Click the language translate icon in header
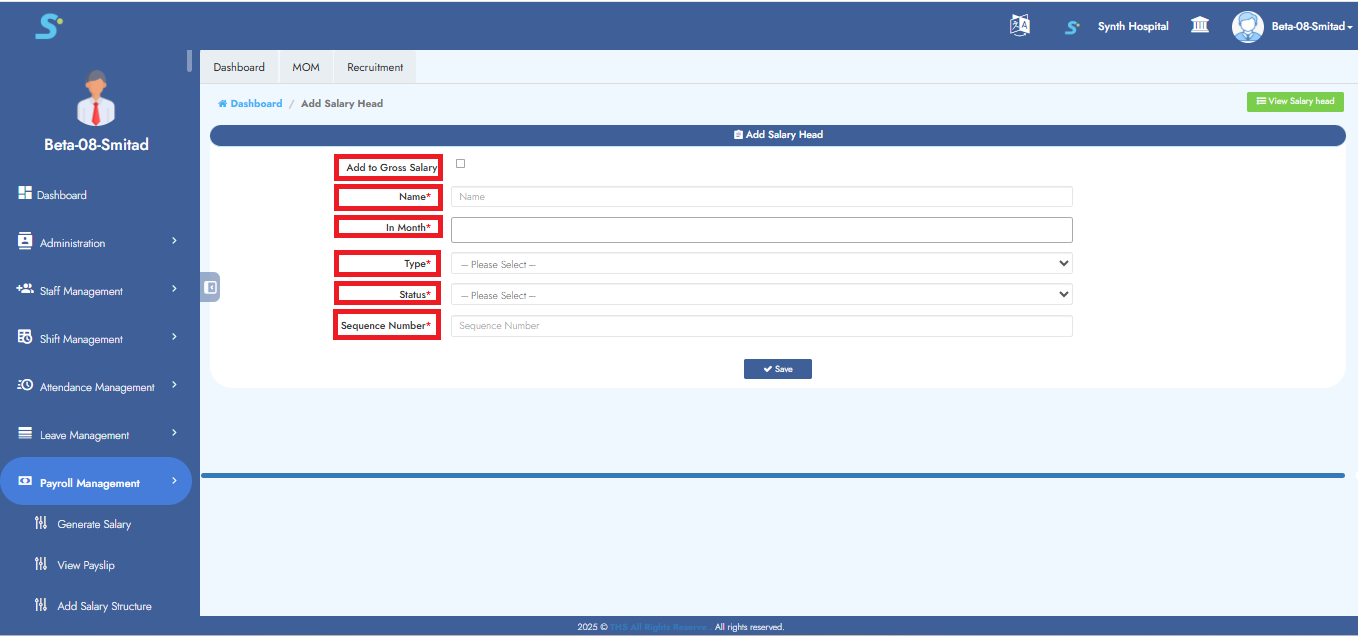Viewport: 1358px width, 636px height. coord(1019,26)
